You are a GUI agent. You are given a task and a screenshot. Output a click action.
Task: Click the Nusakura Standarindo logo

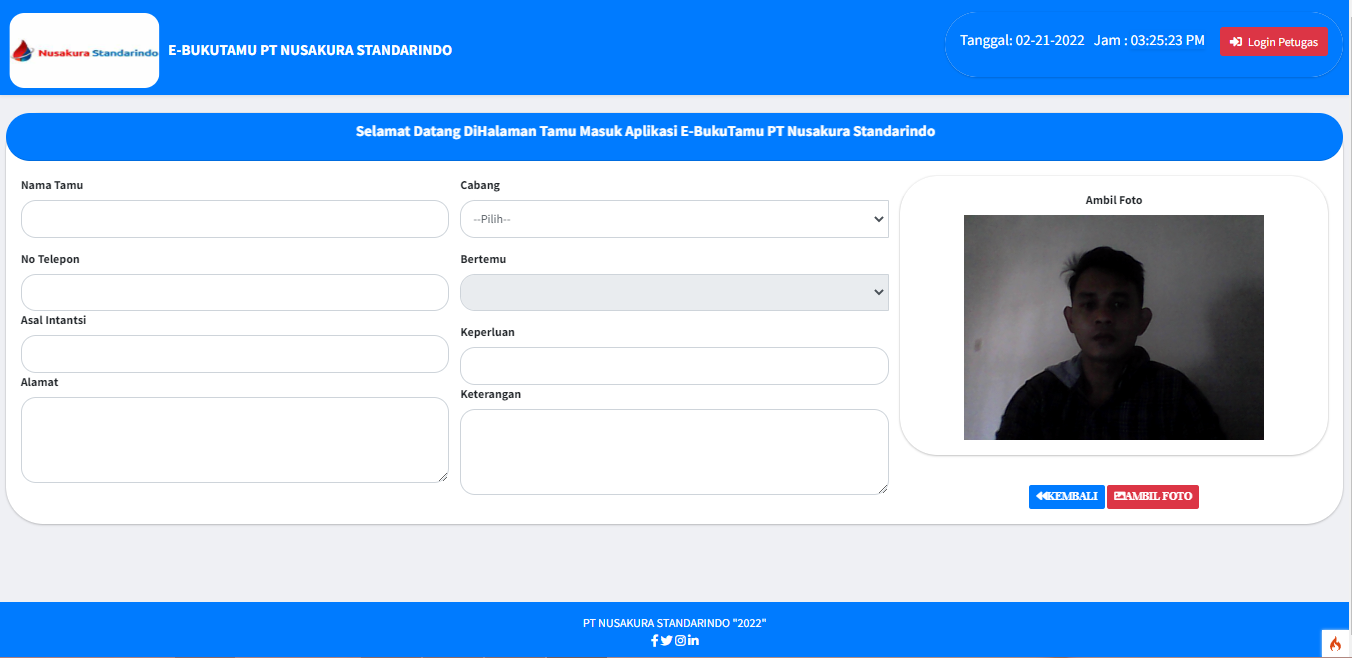pos(84,50)
